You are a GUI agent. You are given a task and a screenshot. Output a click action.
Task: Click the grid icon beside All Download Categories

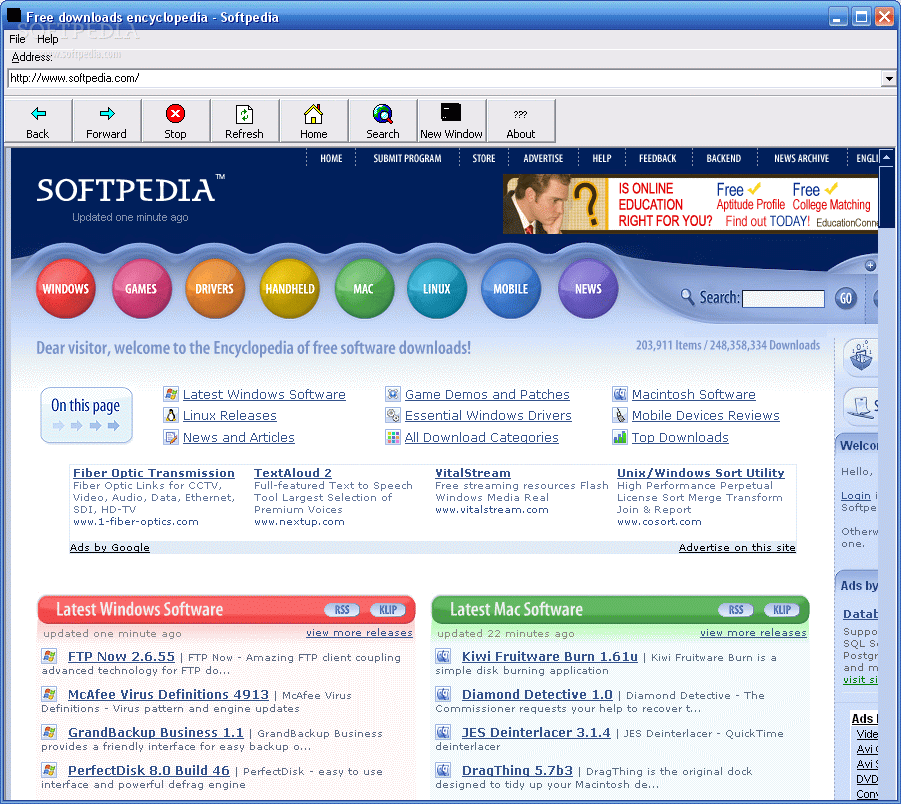(x=392, y=437)
